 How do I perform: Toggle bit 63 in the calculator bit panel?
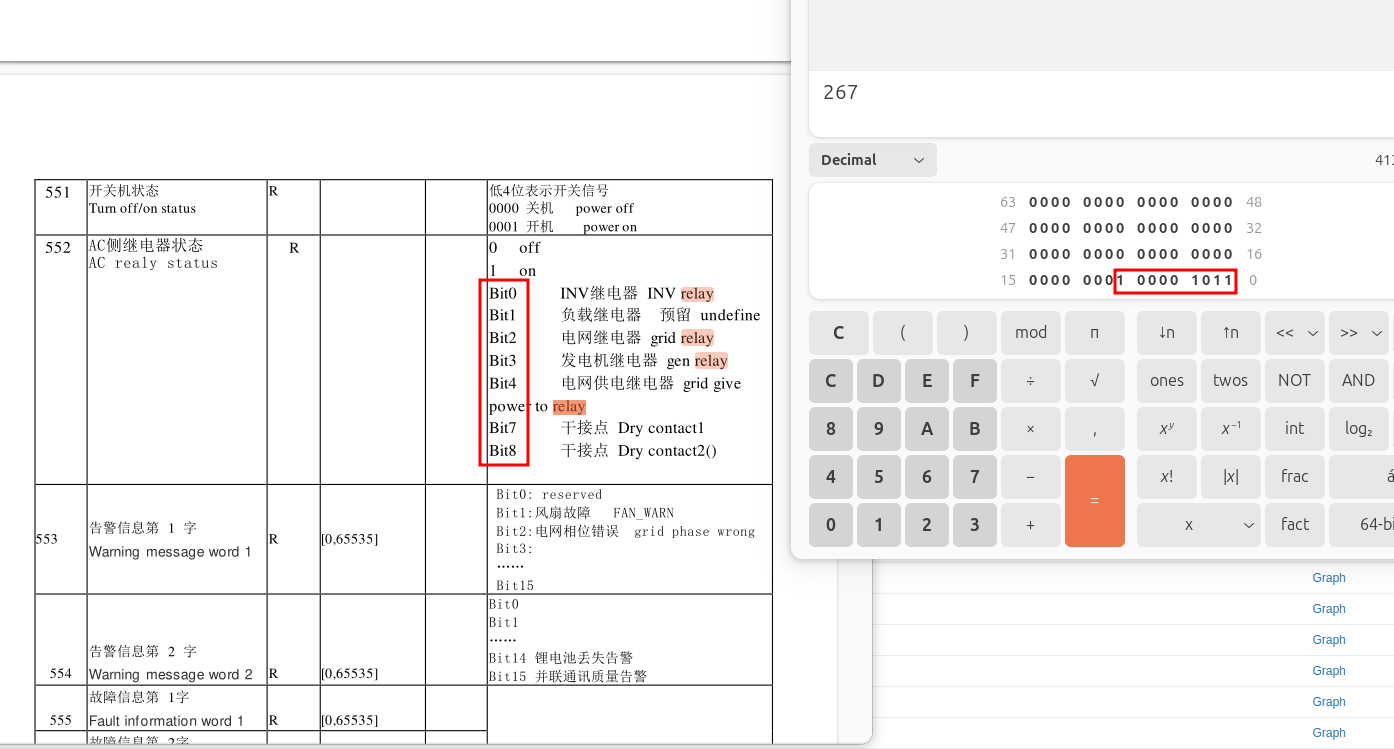(x=1034, y=202)
